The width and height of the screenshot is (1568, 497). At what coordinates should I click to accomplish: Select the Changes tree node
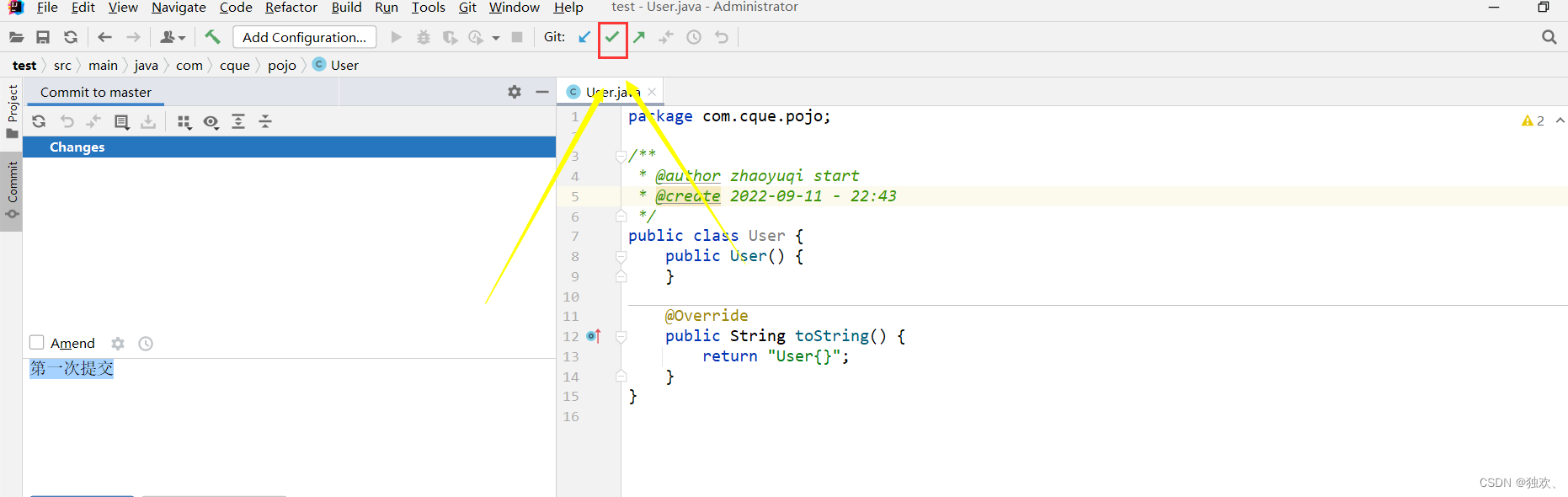(x=290, y=147)
